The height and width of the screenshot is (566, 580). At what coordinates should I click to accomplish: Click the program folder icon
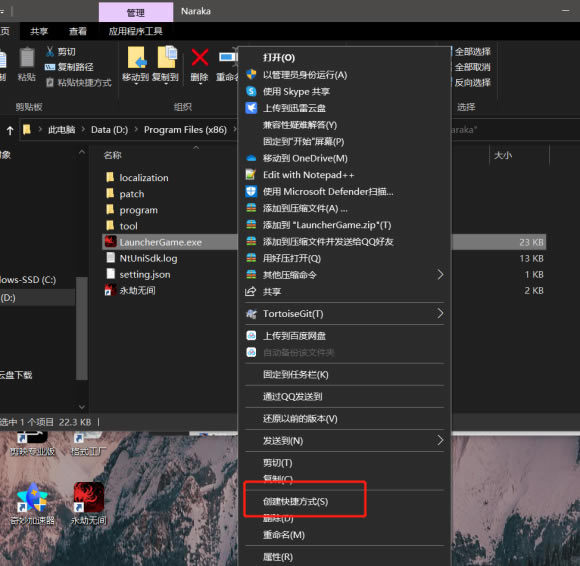(110, 210)
